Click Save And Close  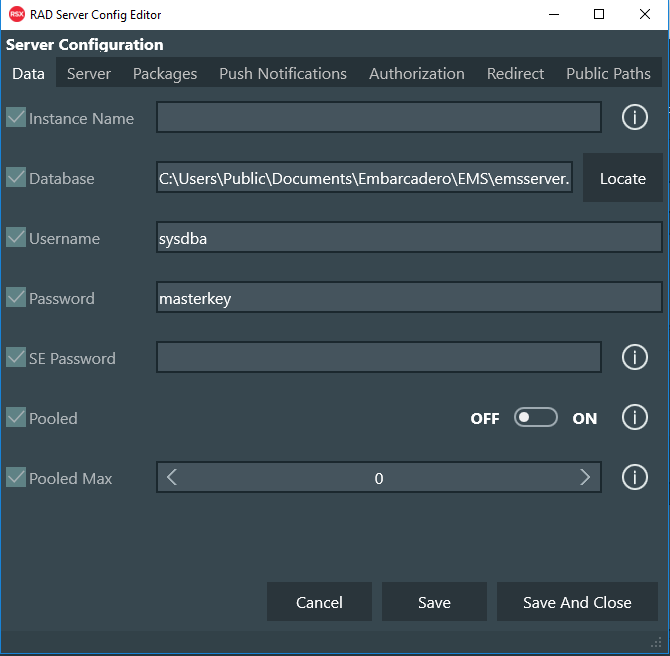tap(577, 602)
